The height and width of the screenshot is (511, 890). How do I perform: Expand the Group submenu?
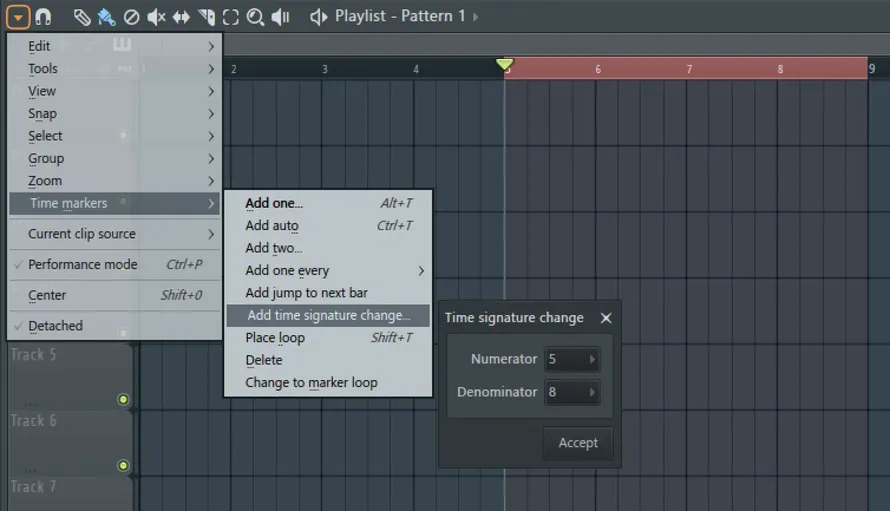pyautogui.click(x=115, y=158)
